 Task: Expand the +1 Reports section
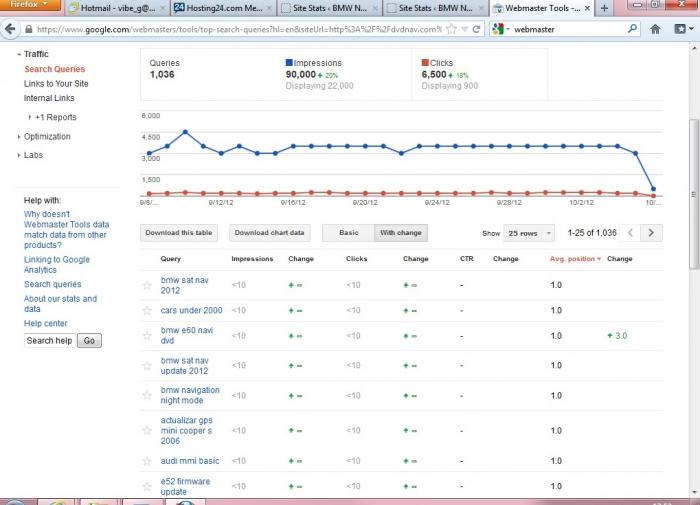29,117
